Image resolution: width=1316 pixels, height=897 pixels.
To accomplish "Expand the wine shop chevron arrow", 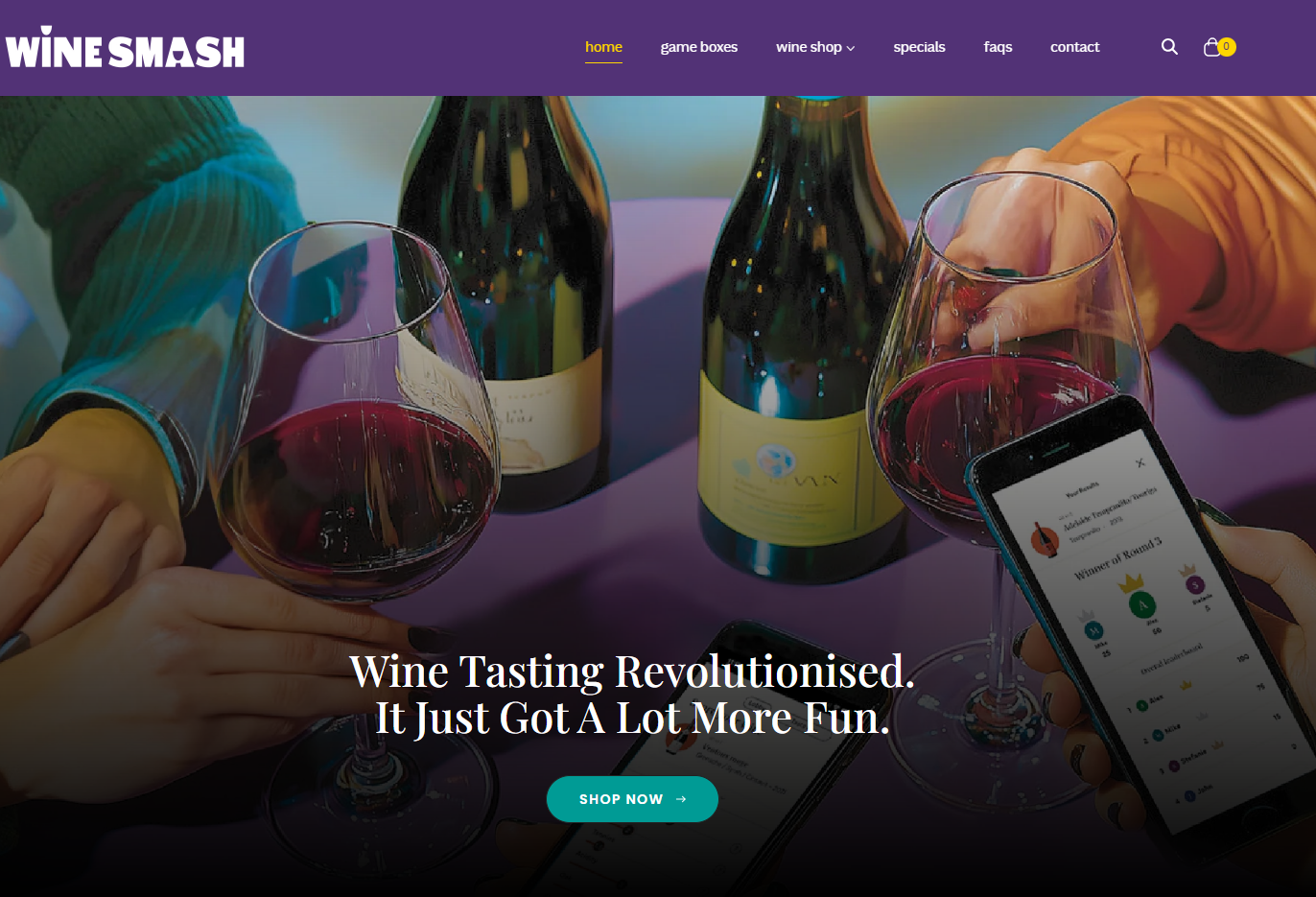I will click(x=851, y=48).
